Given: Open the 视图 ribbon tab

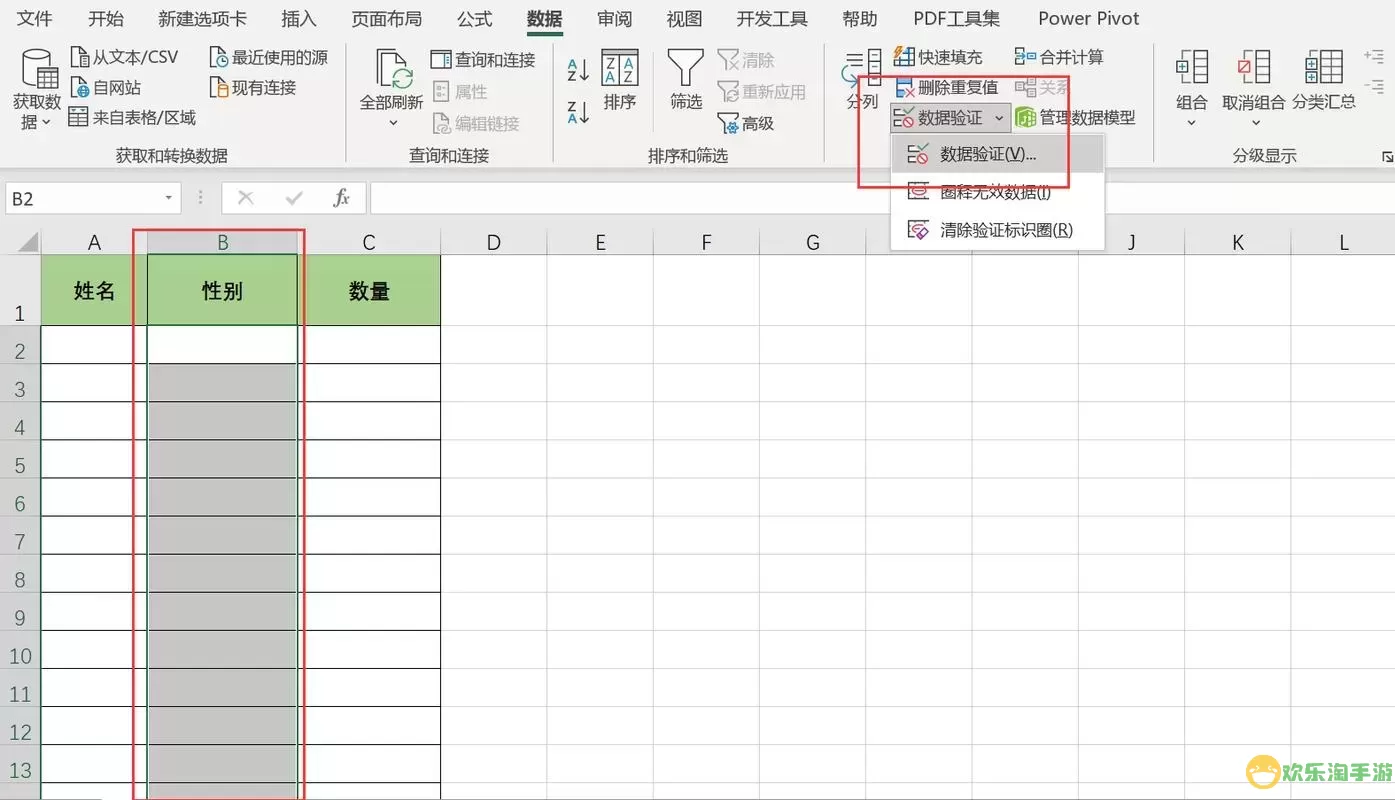Looking at the screenshot, I should click(684, 19).
